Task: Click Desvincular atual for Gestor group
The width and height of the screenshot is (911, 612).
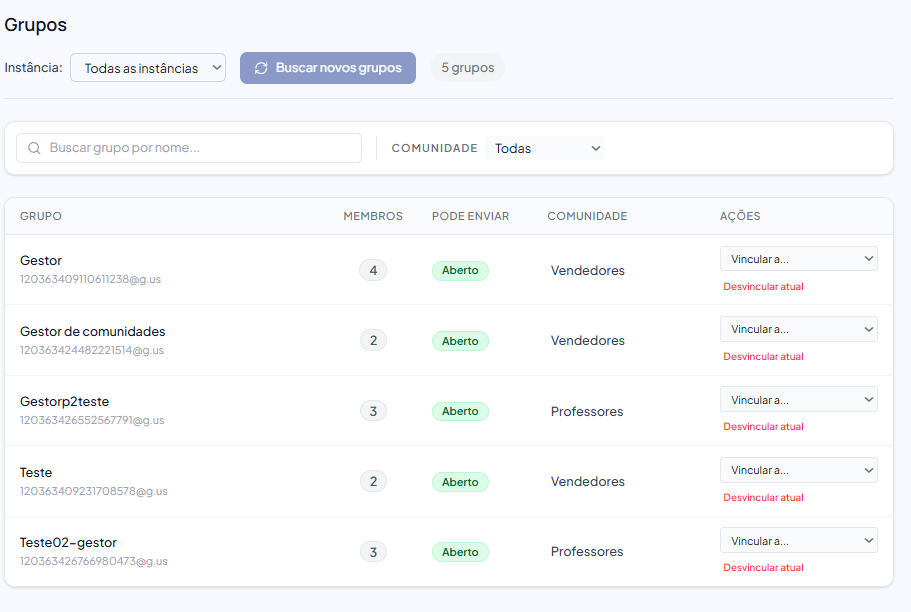Action: click(763, 287)
